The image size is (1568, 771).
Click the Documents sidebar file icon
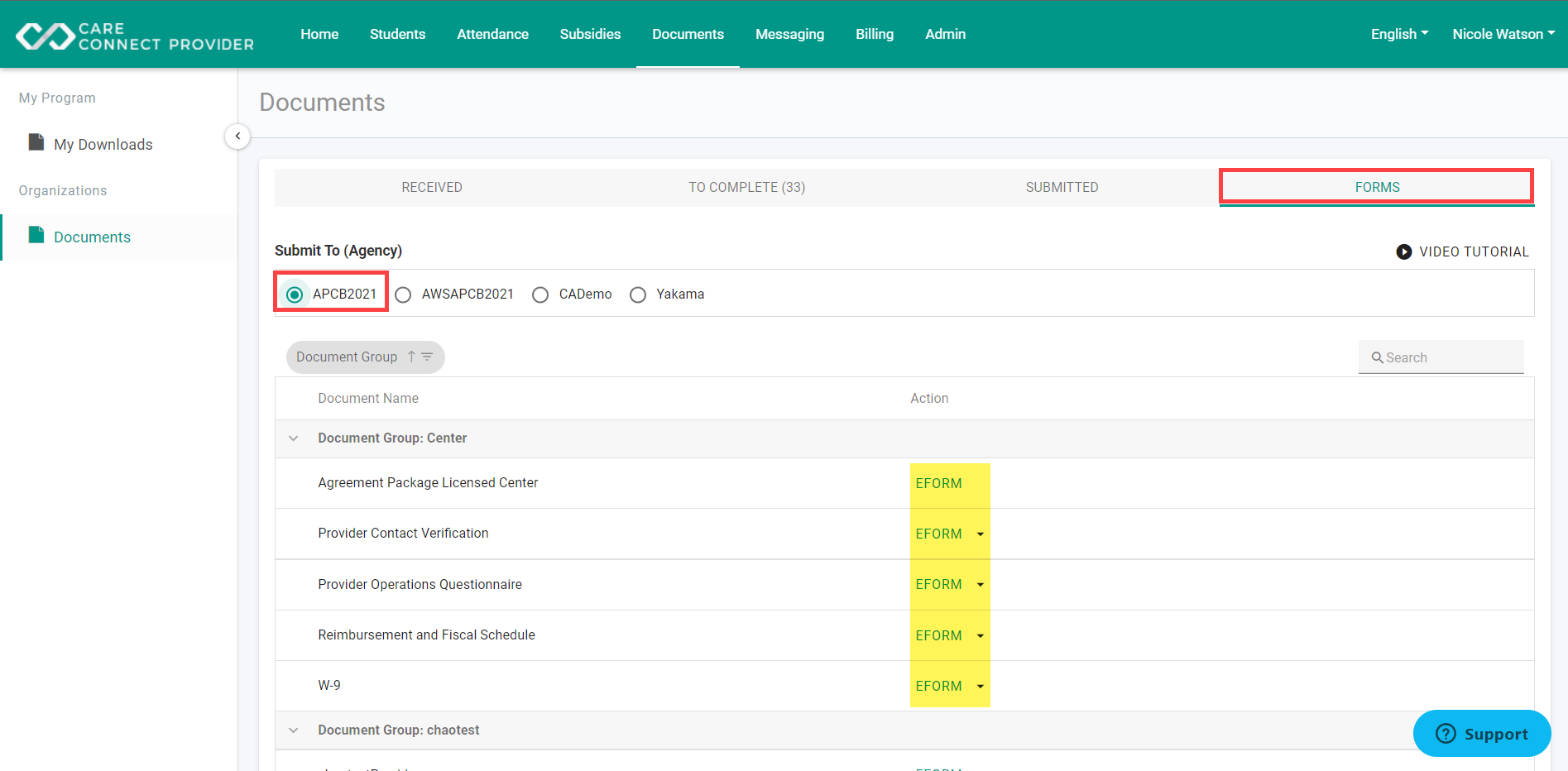pos(36,235)
